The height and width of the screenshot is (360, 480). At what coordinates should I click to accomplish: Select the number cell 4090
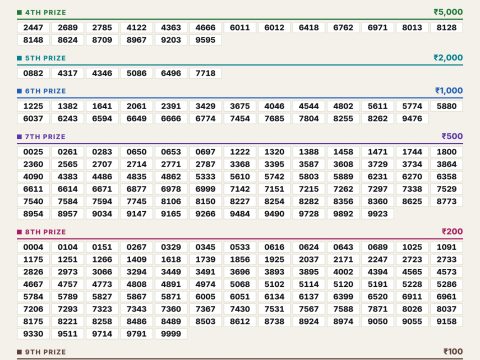(x=33, y=177)
